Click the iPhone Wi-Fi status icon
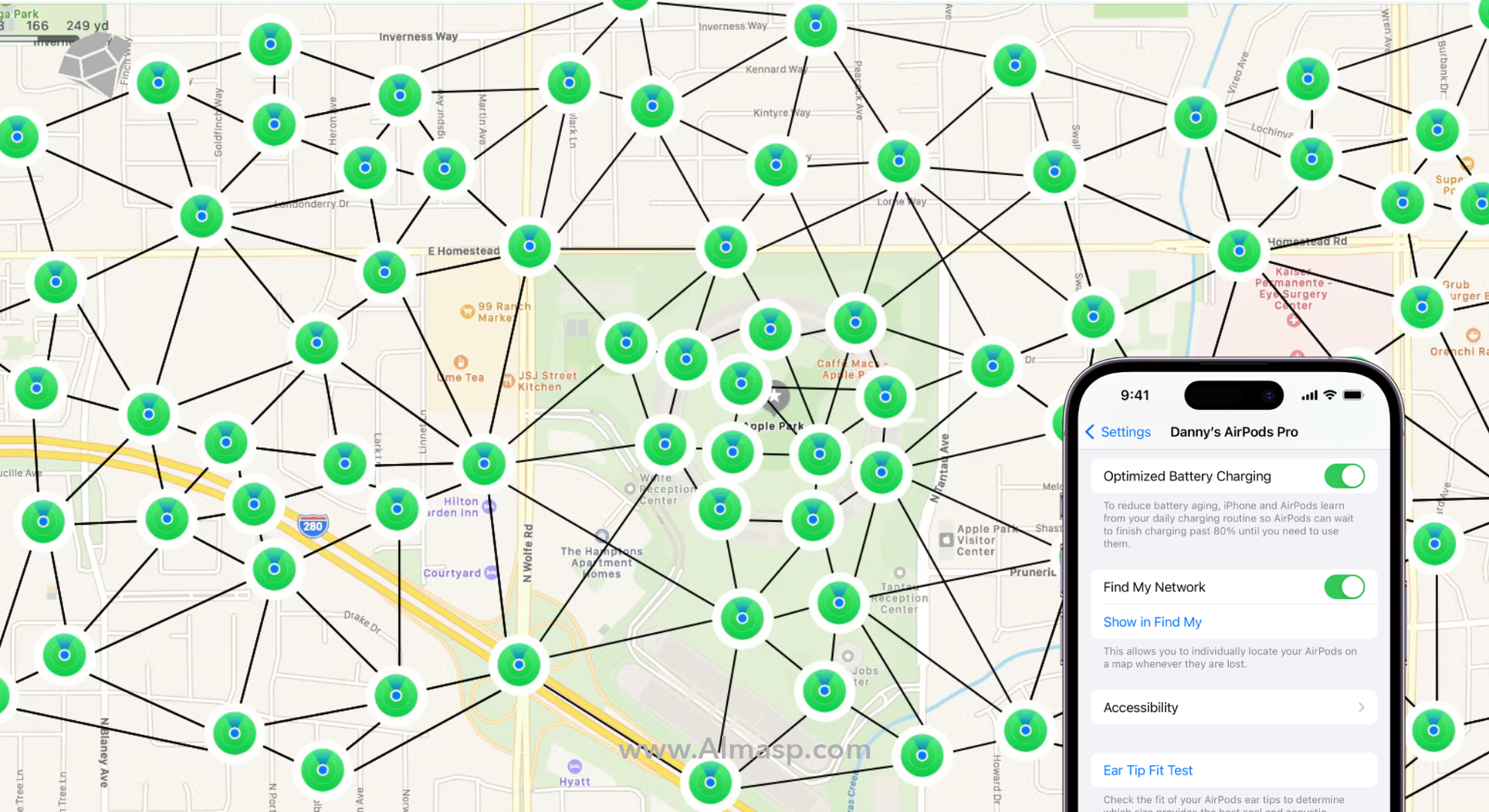Viewport: 1489px width, 812px height. 1330,395
